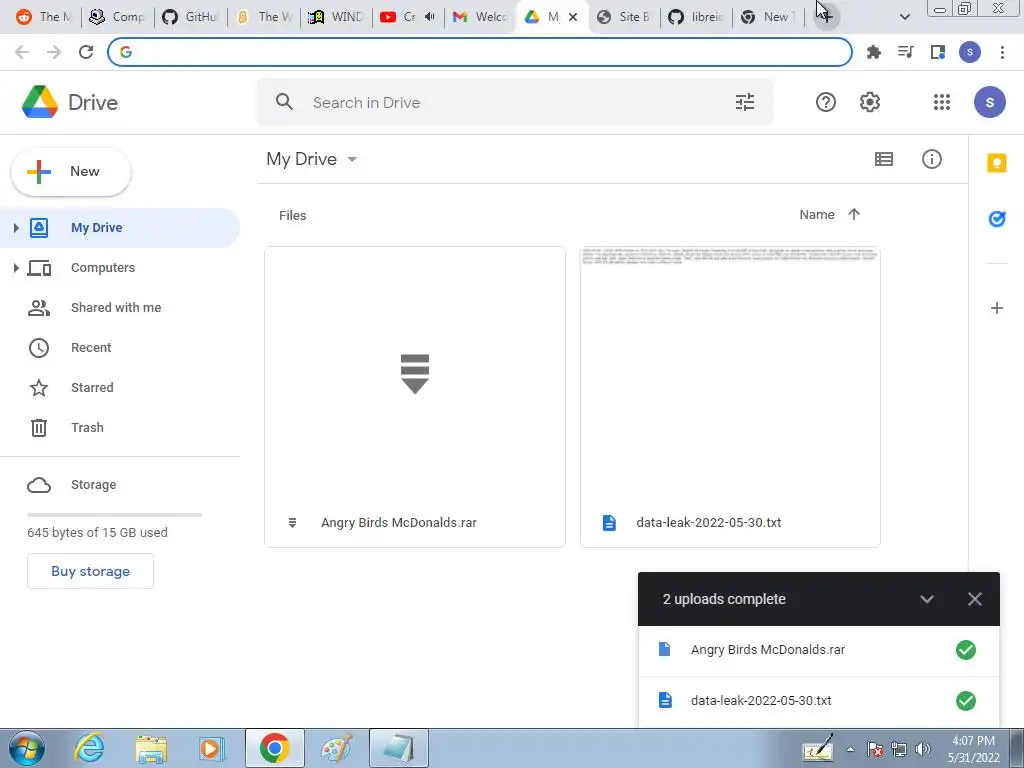This screenshot has height=768, width=1024.
Task: Click the magnifier search icon in Drive
Action: click(284, 102)
